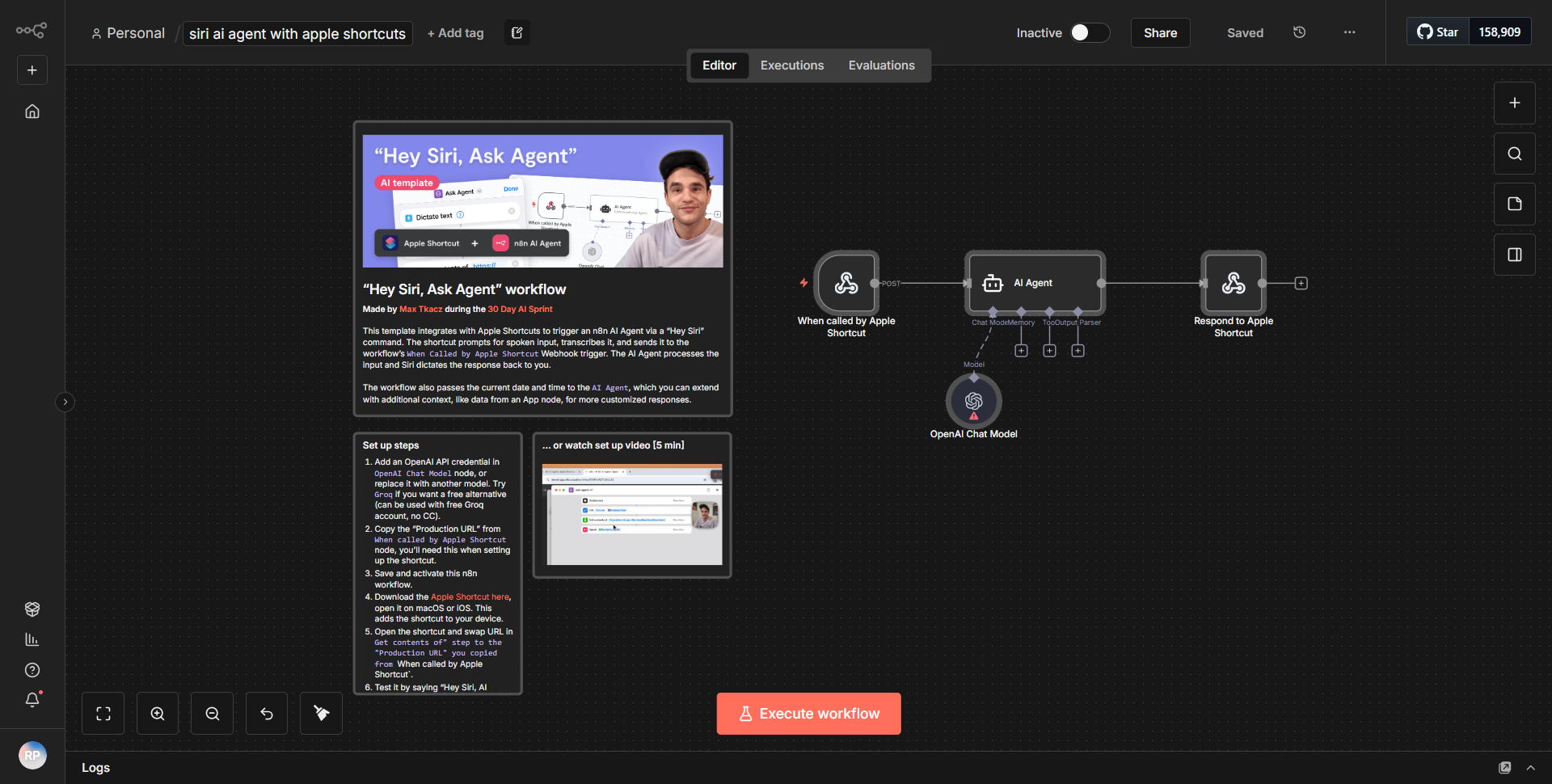Click the sidebar create new plus button
Viewport: 1552px width, 784px height.
click(x=32, y=70)
